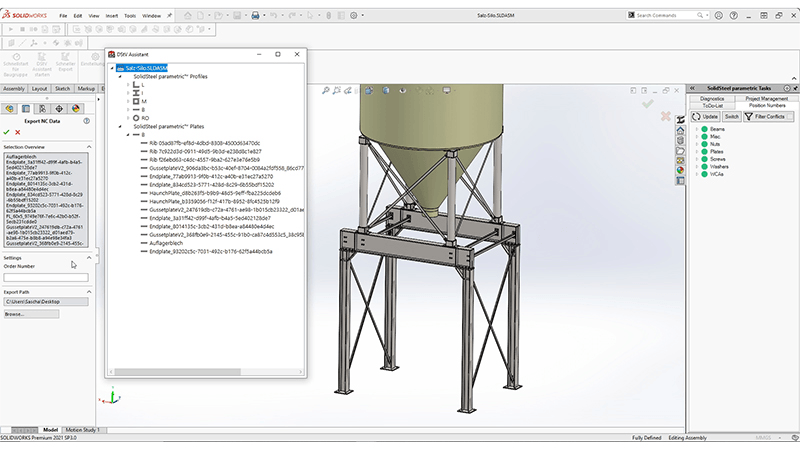Open the Insert menu
Viewport: 800px width, 450px height.
pyautogui.click(x=110, y=16)
